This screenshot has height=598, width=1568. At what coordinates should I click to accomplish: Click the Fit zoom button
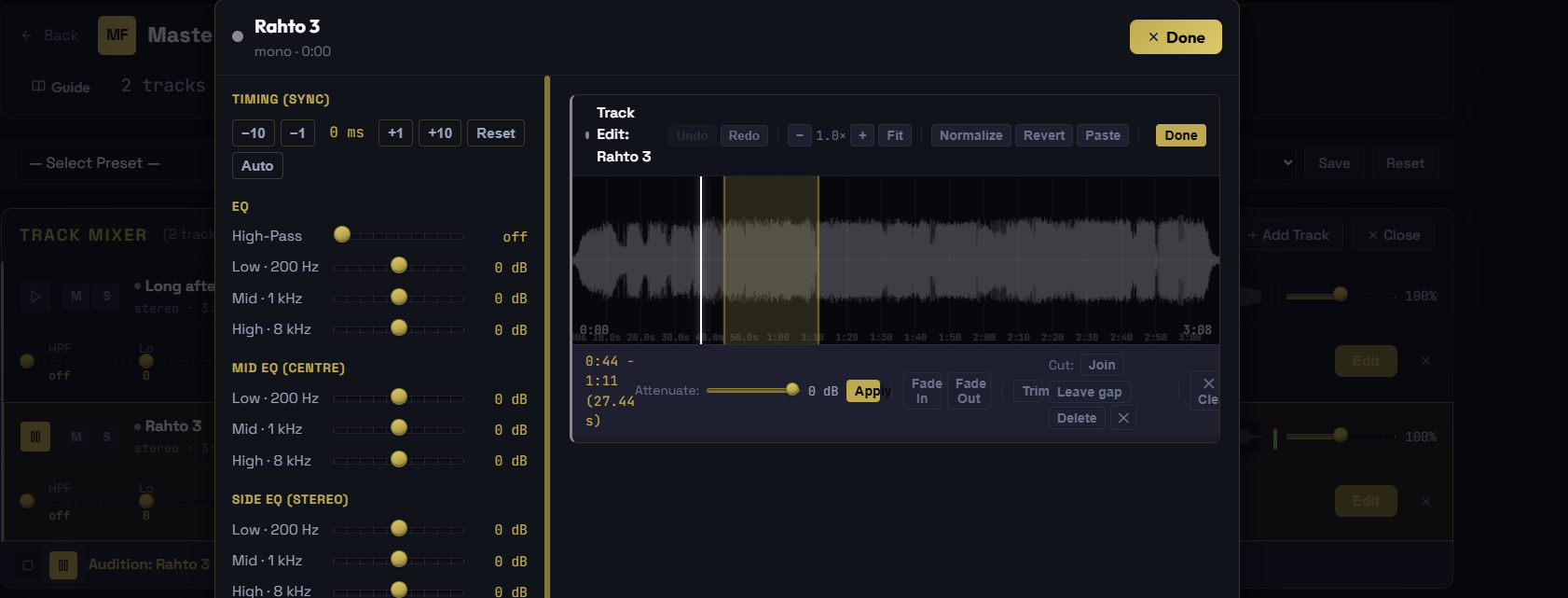[895, 135]
